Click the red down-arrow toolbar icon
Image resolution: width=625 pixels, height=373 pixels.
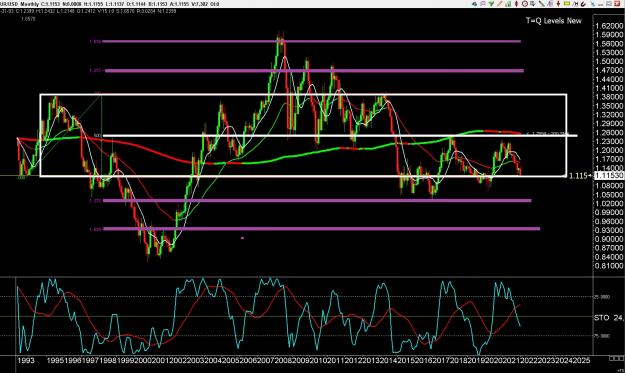[558, 4]
